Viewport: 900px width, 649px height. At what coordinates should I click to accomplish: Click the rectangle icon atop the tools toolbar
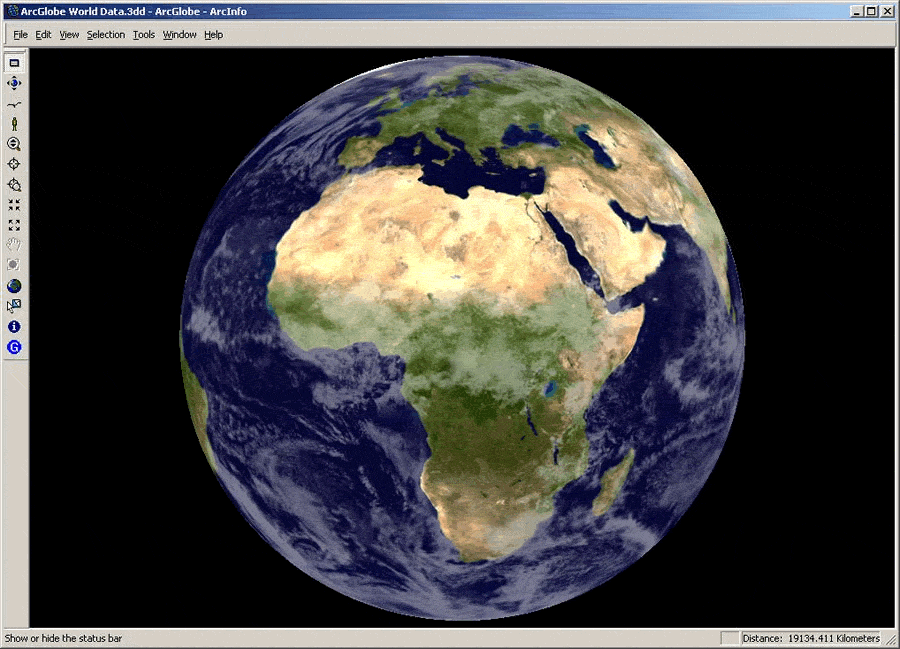pyautogui.click(x=14, y=63)
